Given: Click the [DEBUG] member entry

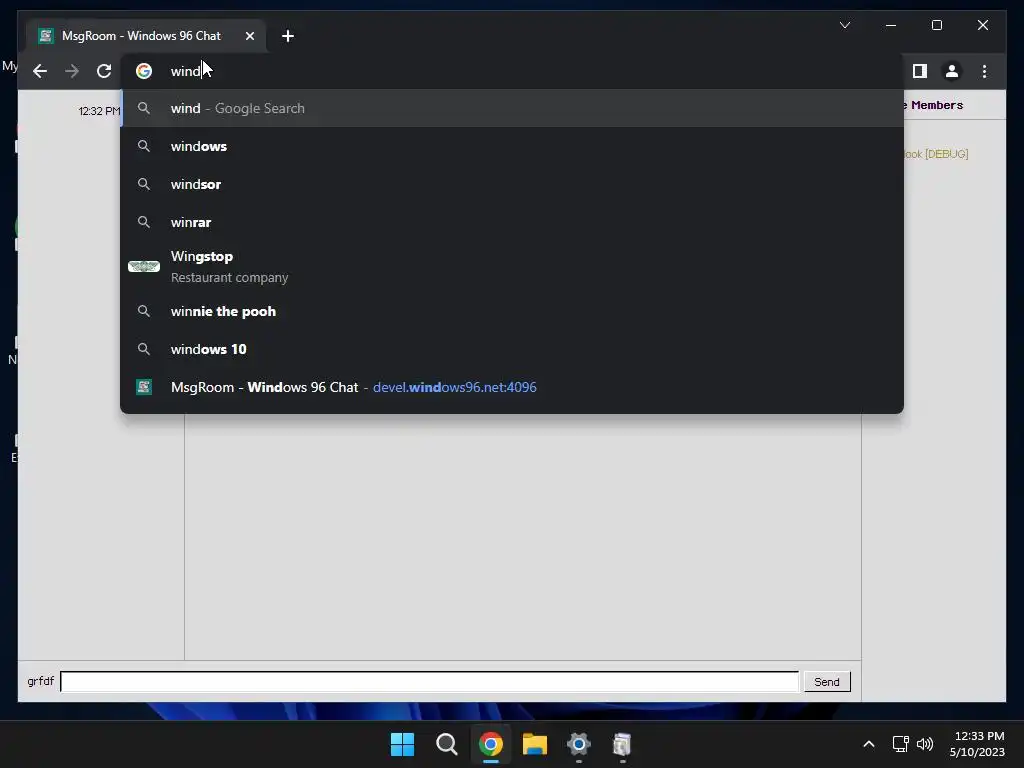Looking at the screenshot, I should coord(936,154).
